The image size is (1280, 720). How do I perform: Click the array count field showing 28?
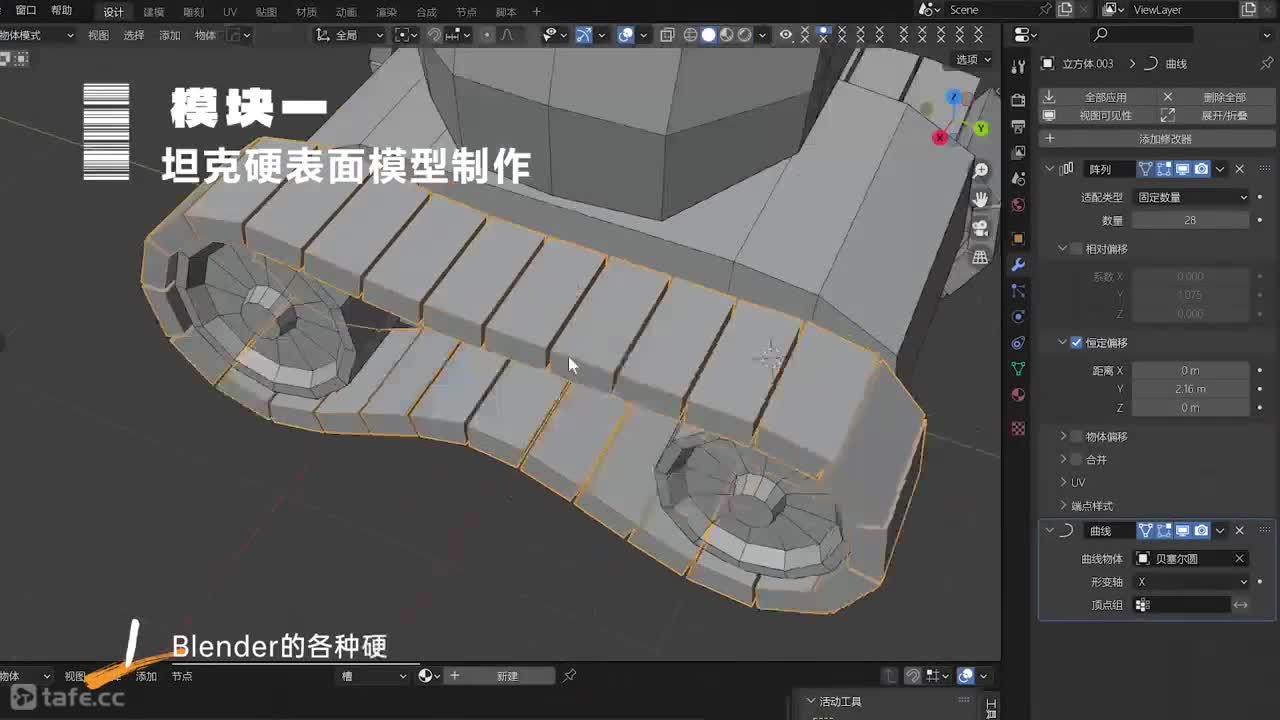(1189, 220)
